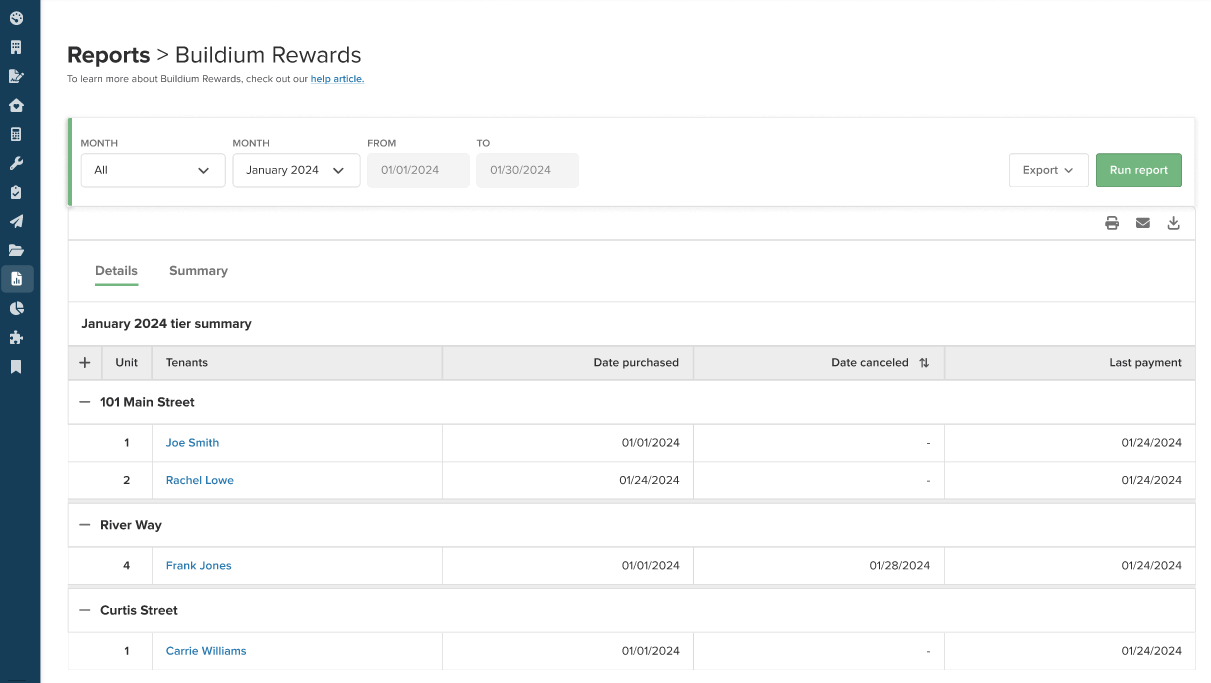Collapse the 101 Main Street group
The height and width of the screenshot is (683, 1211).
[85, 402]
